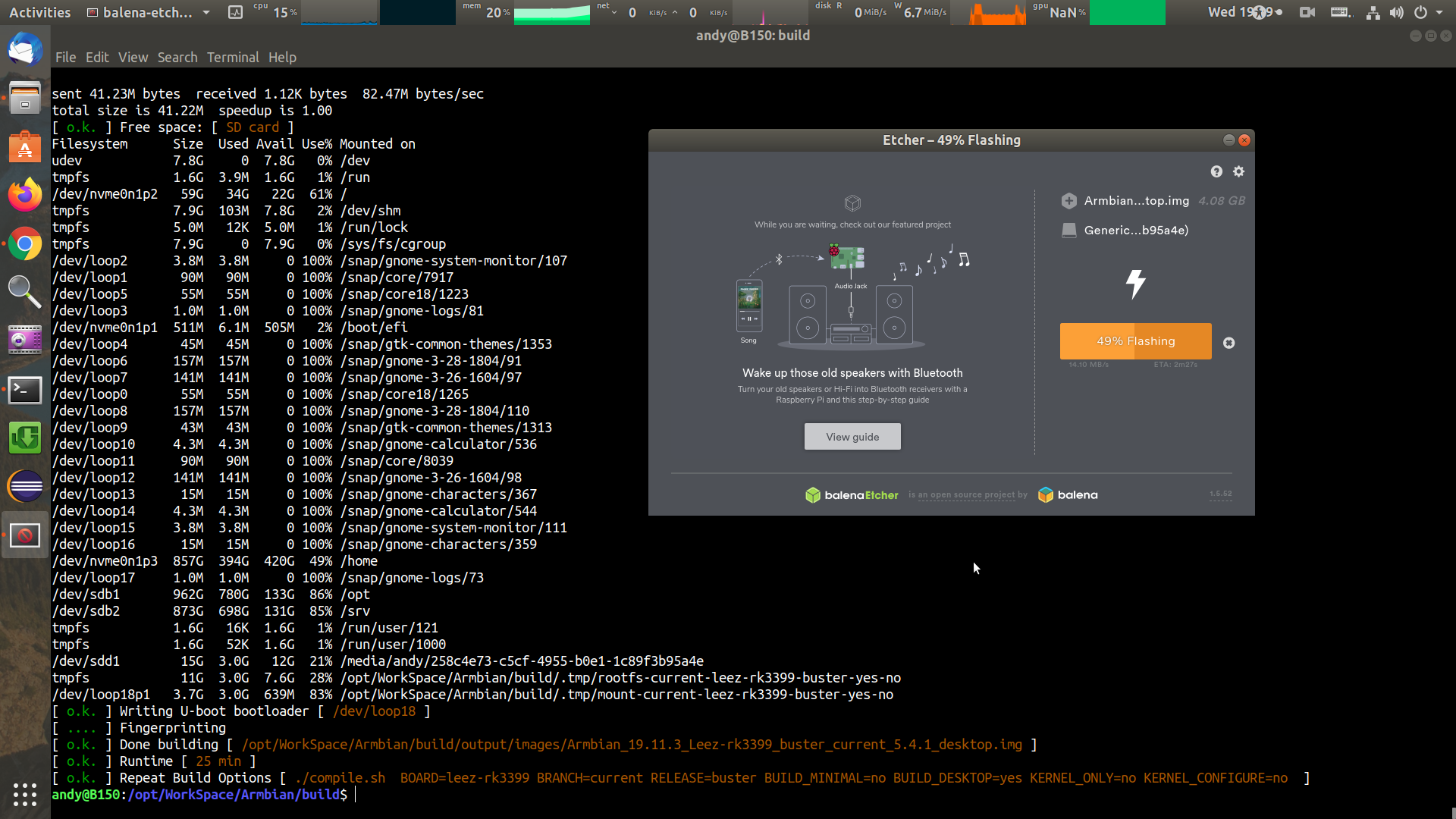This screenshot has height=819, width=1456.
Task: Click the volume icon in the top bar
Action: click(1396, 12)
